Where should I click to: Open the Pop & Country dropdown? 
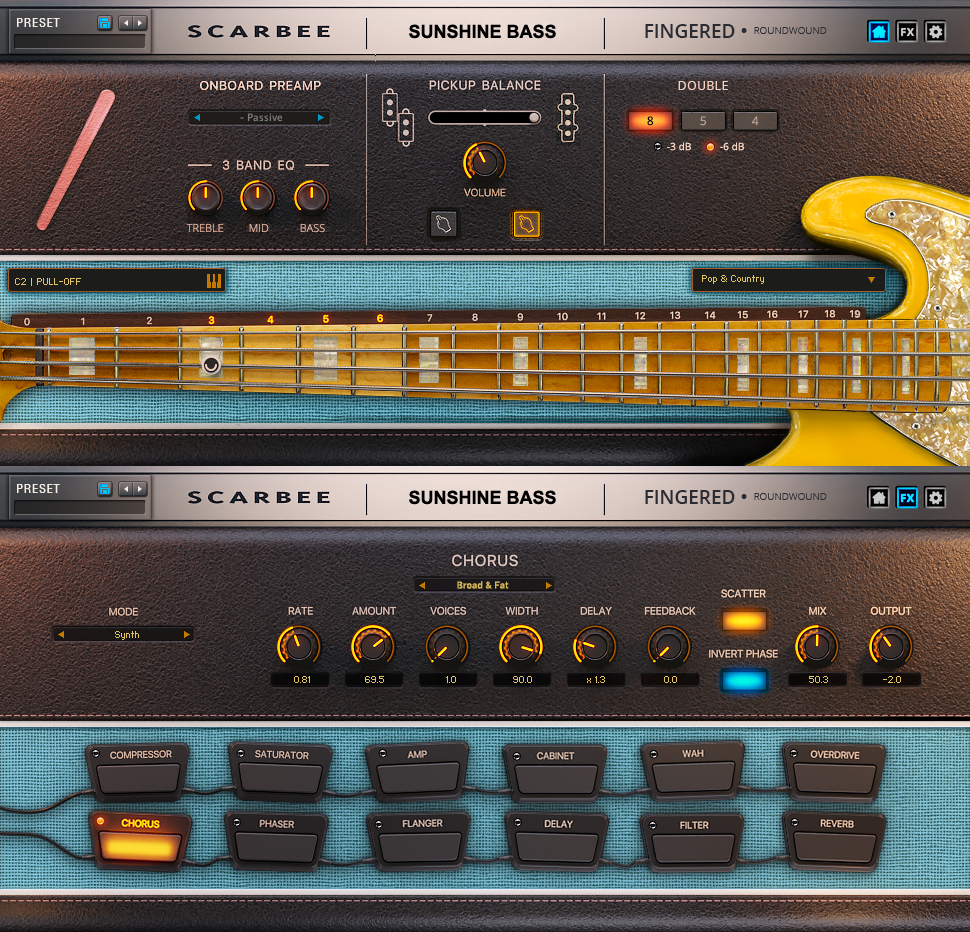coord(788,280)
